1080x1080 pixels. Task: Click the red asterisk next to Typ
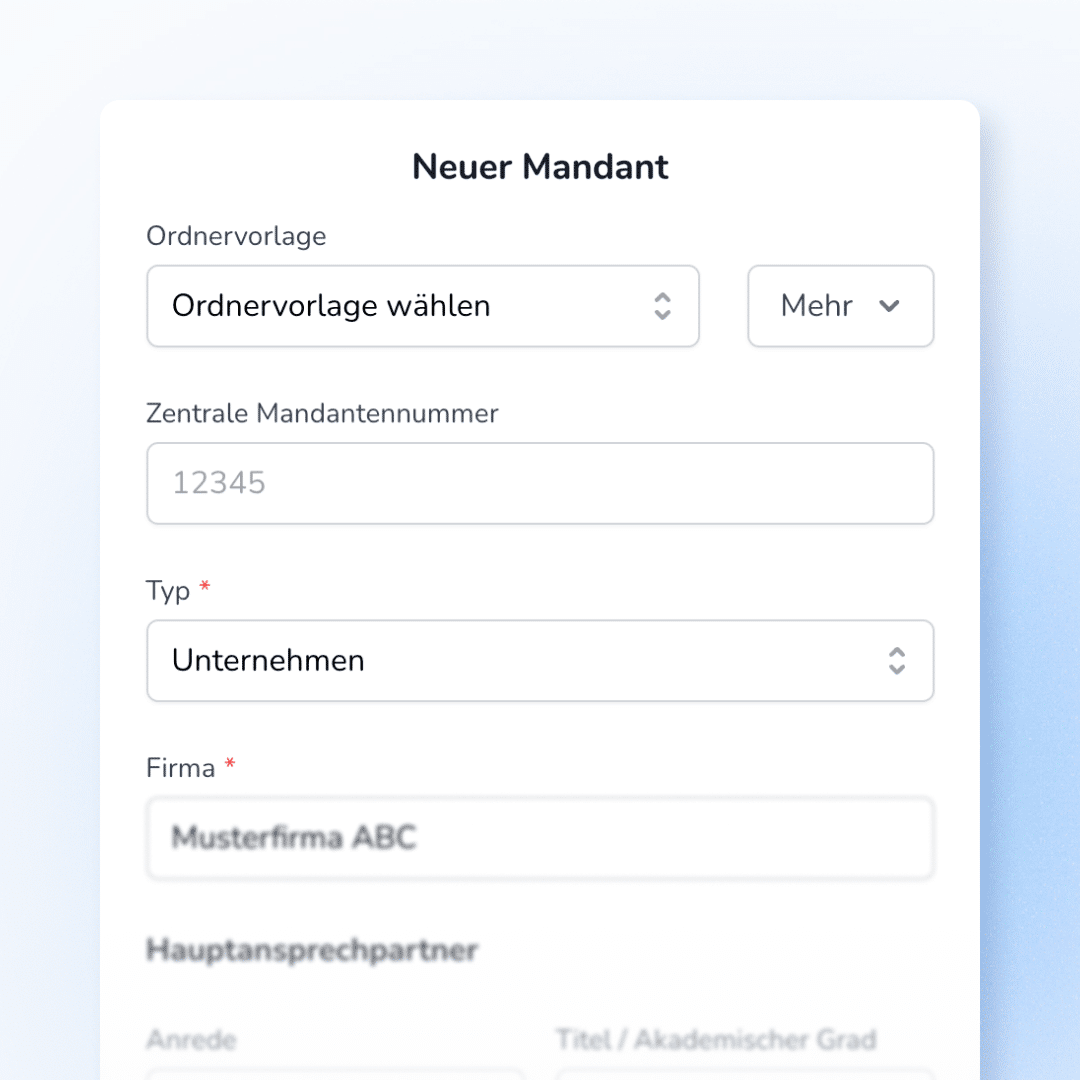(x=205, y=588)
